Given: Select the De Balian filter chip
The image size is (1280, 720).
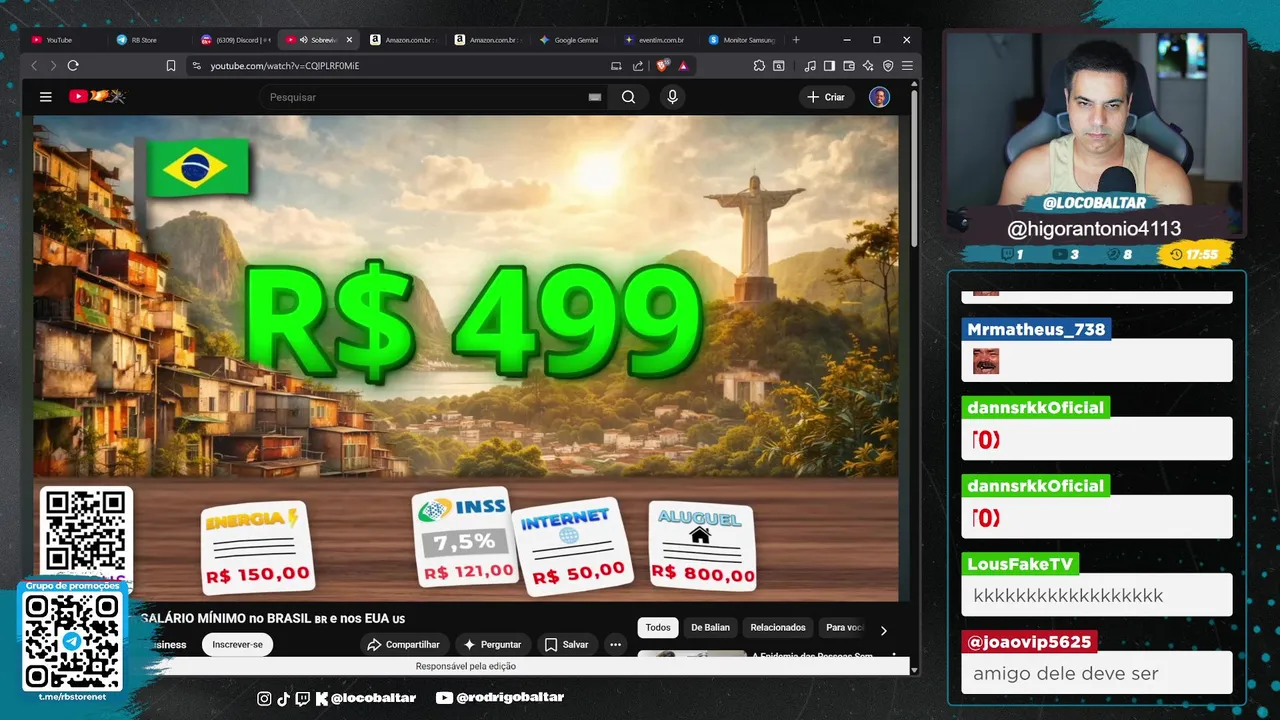Looking at the screenshot, I should click(x=710, y=628).
